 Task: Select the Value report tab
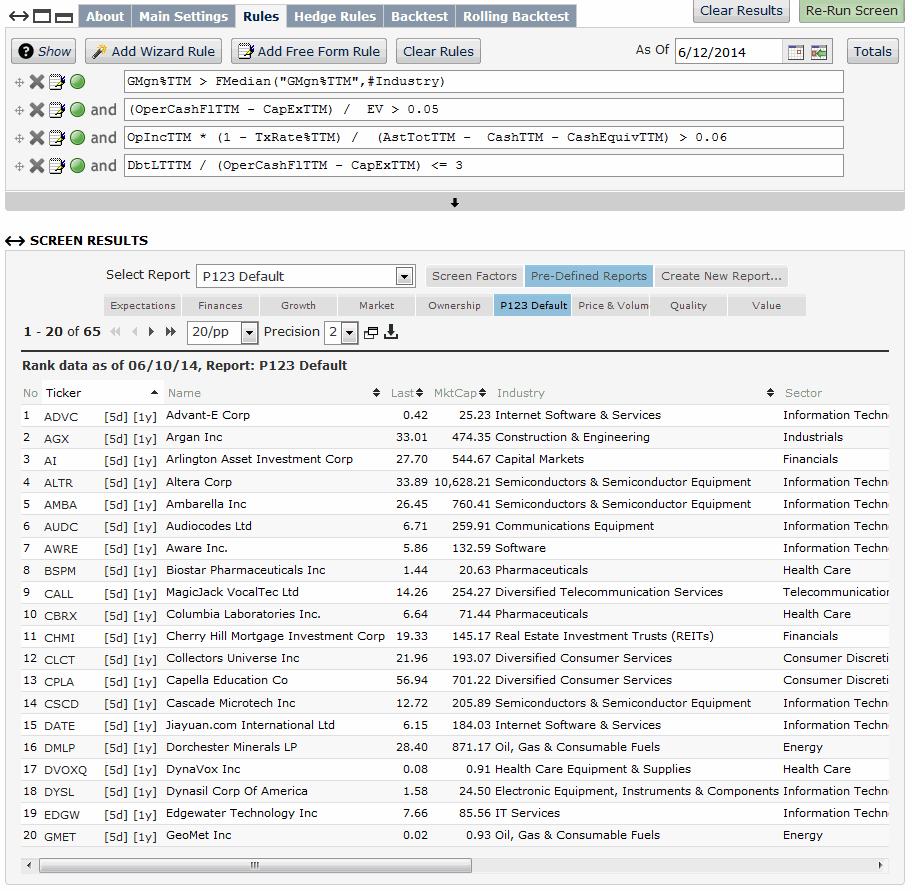point(767,305)
